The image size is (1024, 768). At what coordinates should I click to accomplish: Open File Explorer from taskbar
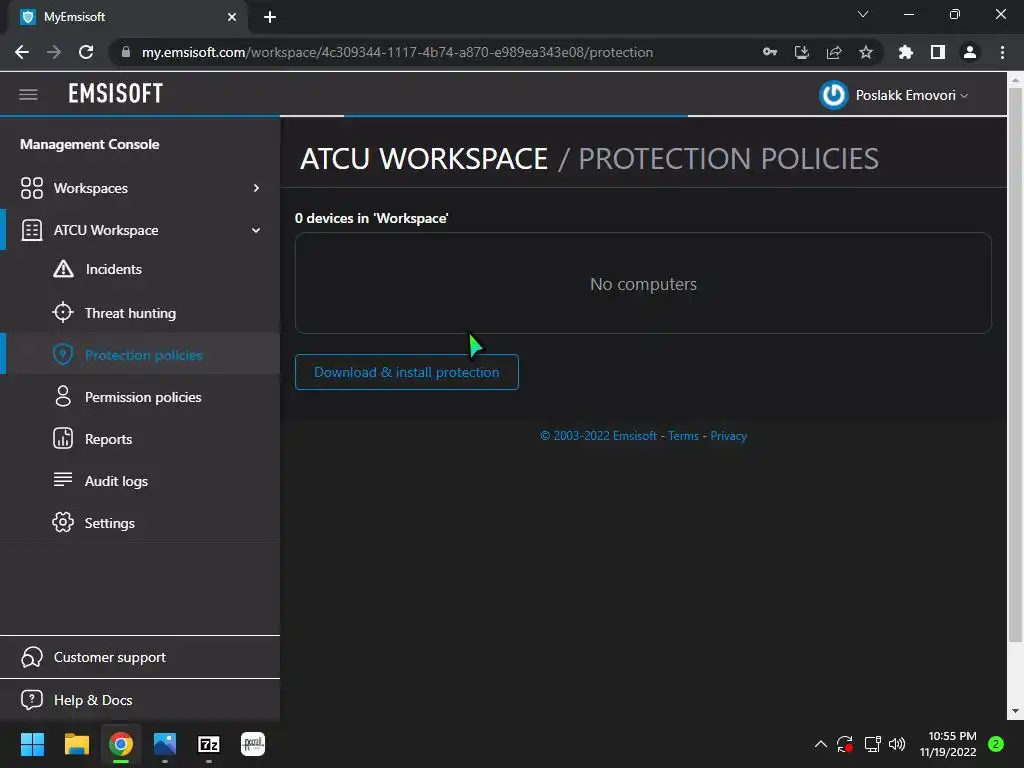coord(76,744)
